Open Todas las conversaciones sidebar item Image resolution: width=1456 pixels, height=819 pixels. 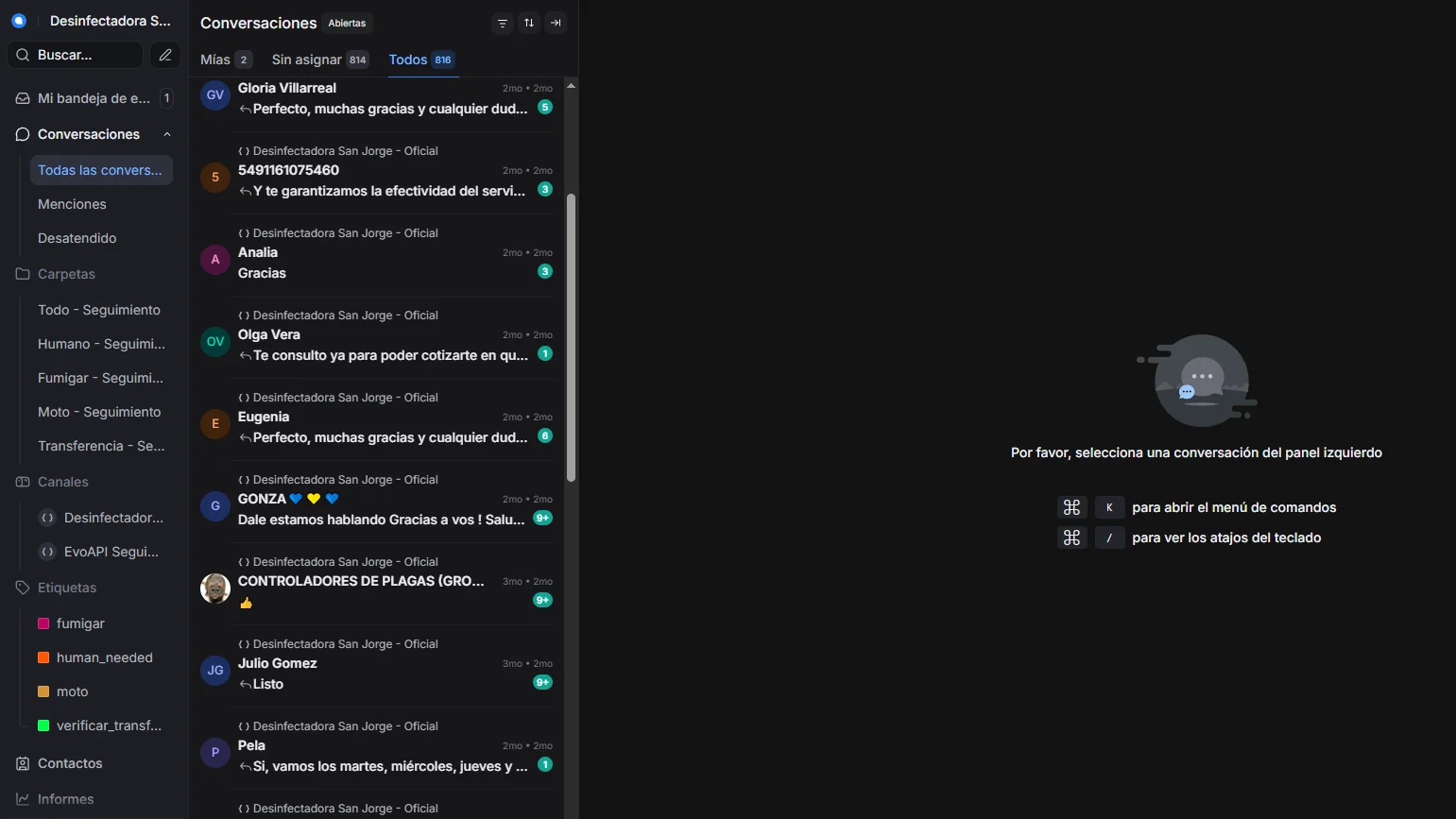(101, 170)
